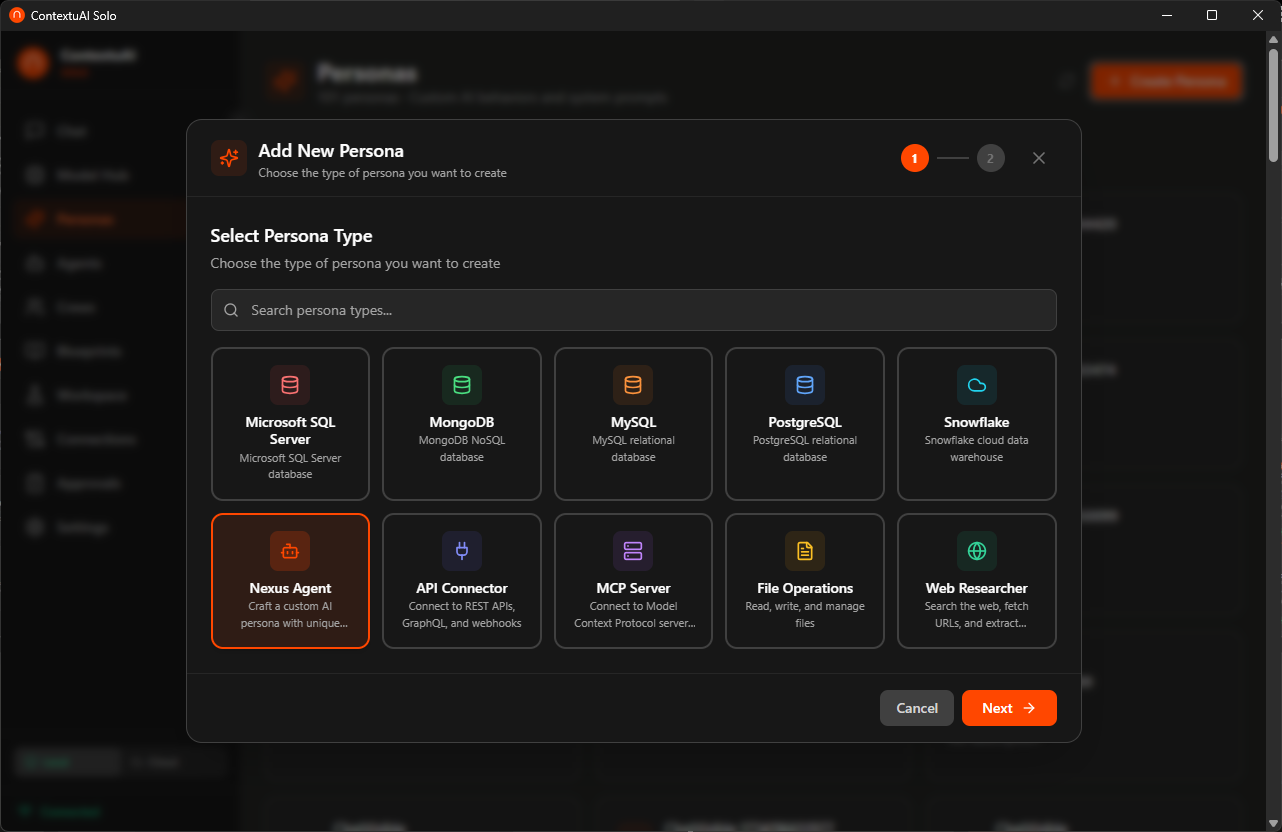1282x832 pixels.
Task: Click the PostgreSQL database icon
Action: click(x=804, y=384)
